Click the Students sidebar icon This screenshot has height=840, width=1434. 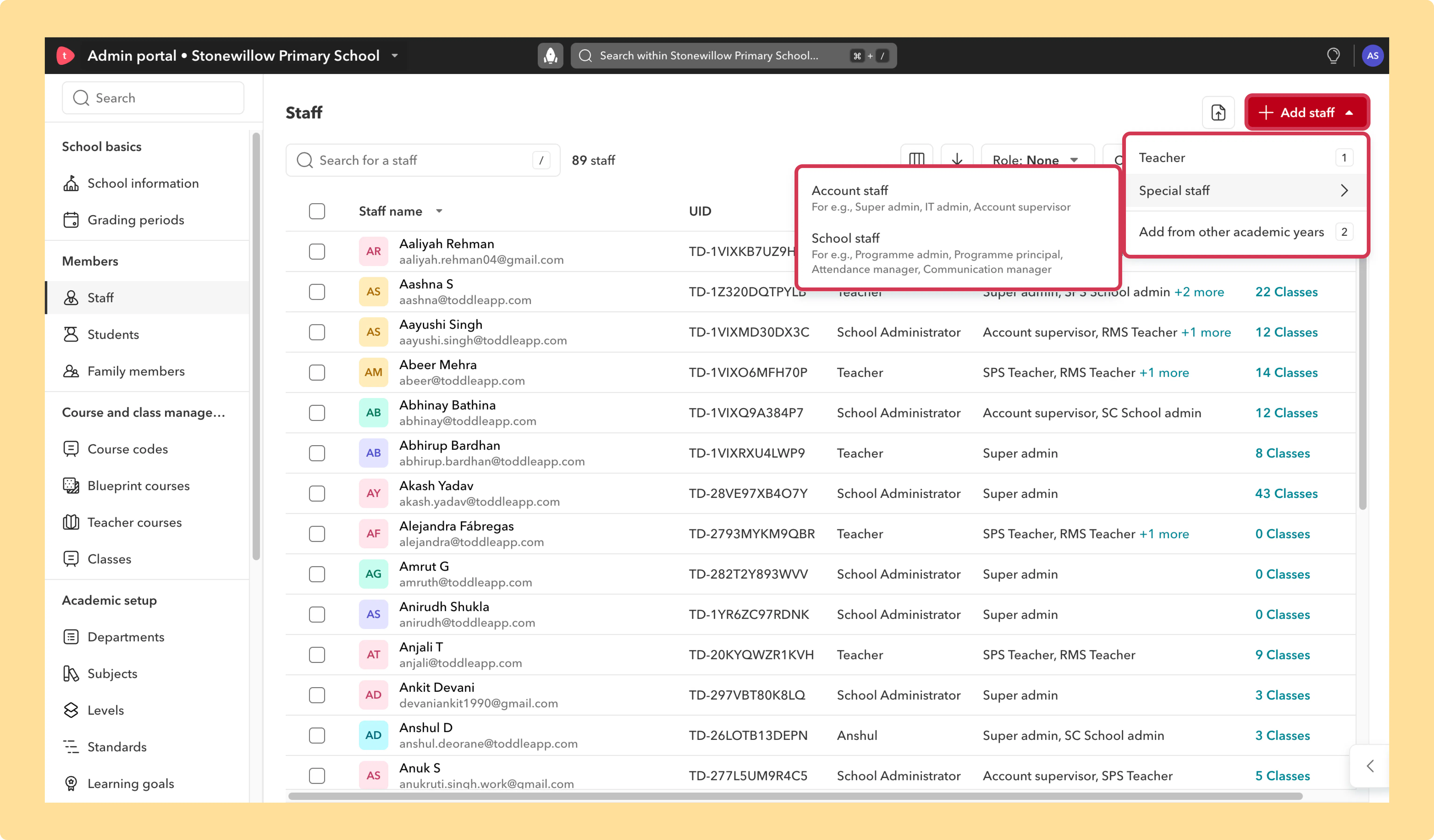point(71,334)
